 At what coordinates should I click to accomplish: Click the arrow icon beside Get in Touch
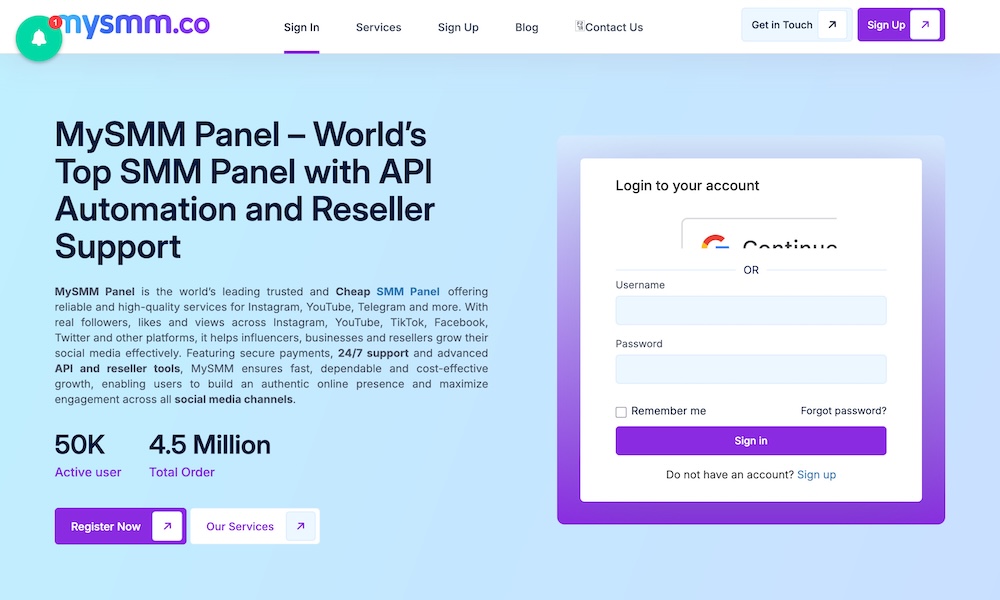[x=832, y=25]
